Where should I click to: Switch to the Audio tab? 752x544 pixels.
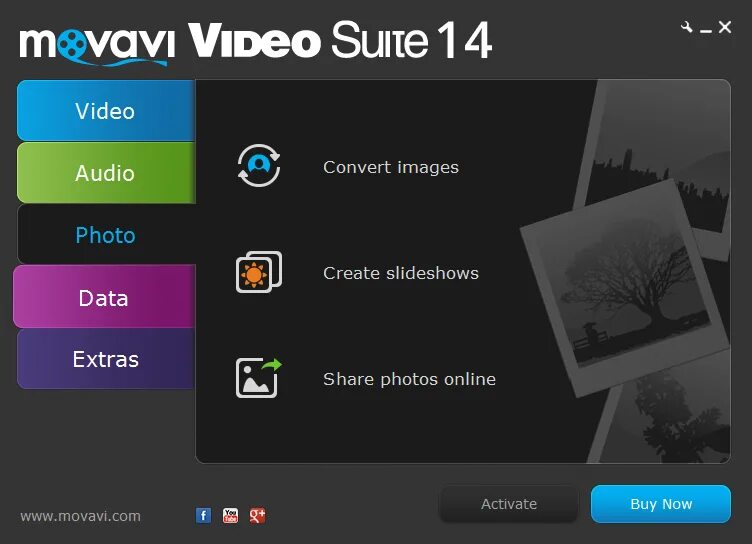coord(106,173)
